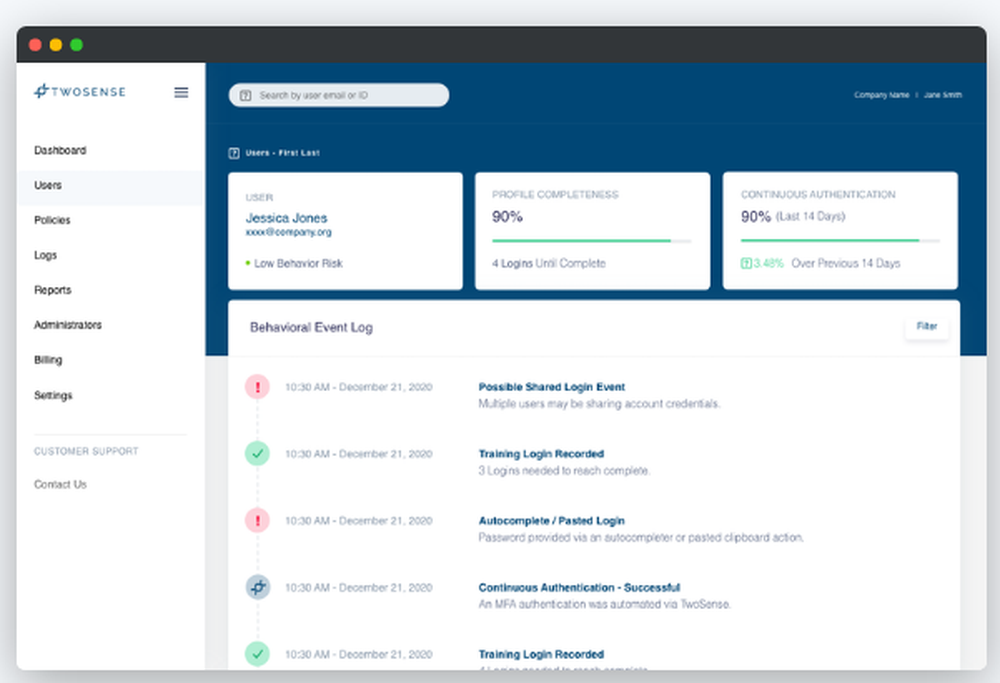Open the Policies page
The image size is (1000, 683).
tap(53, 220)
